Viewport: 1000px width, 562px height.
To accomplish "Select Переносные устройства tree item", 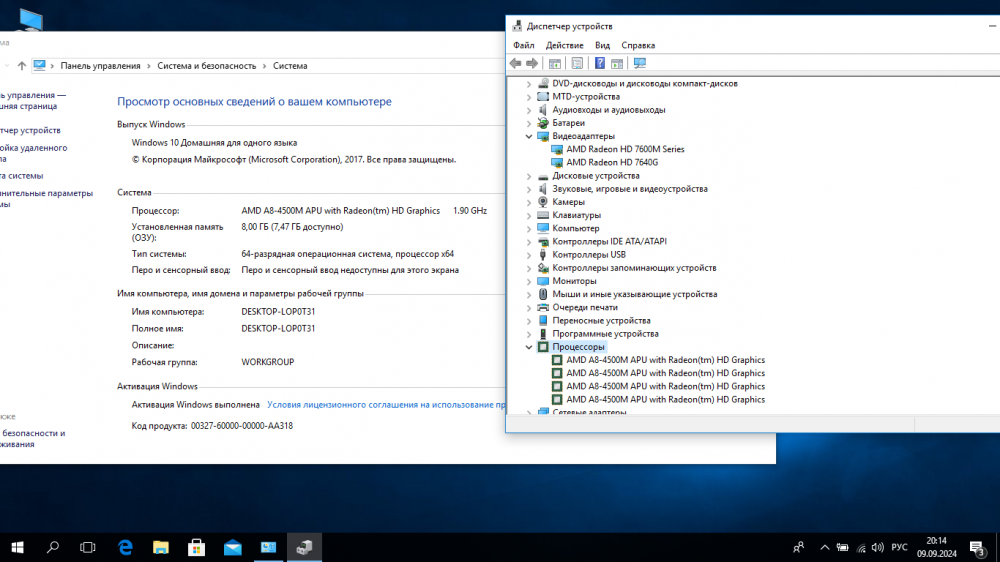I will (x=601, y=321).
